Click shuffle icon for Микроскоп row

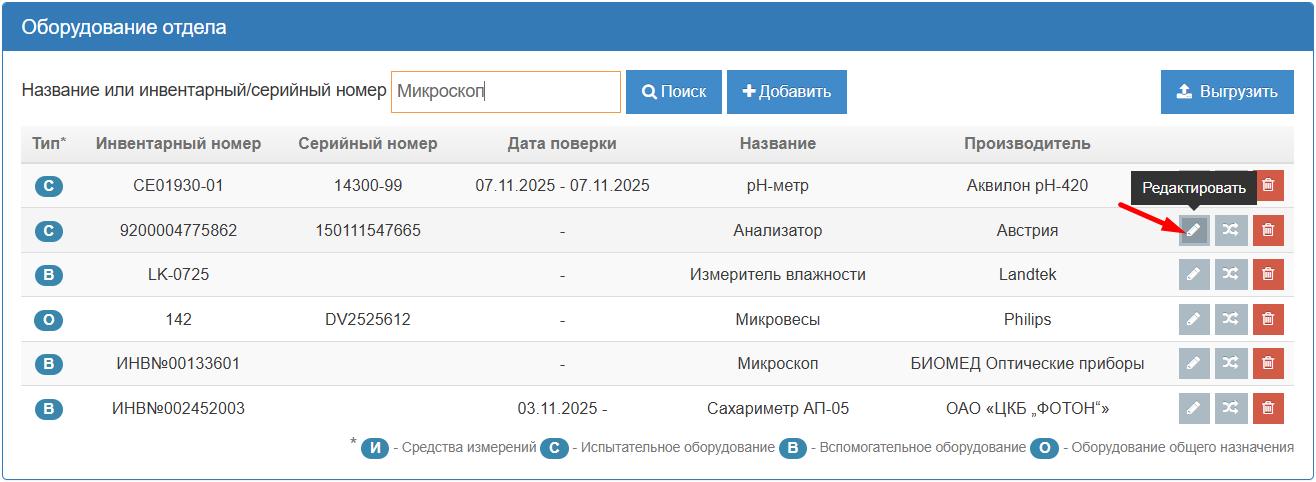1231,364
